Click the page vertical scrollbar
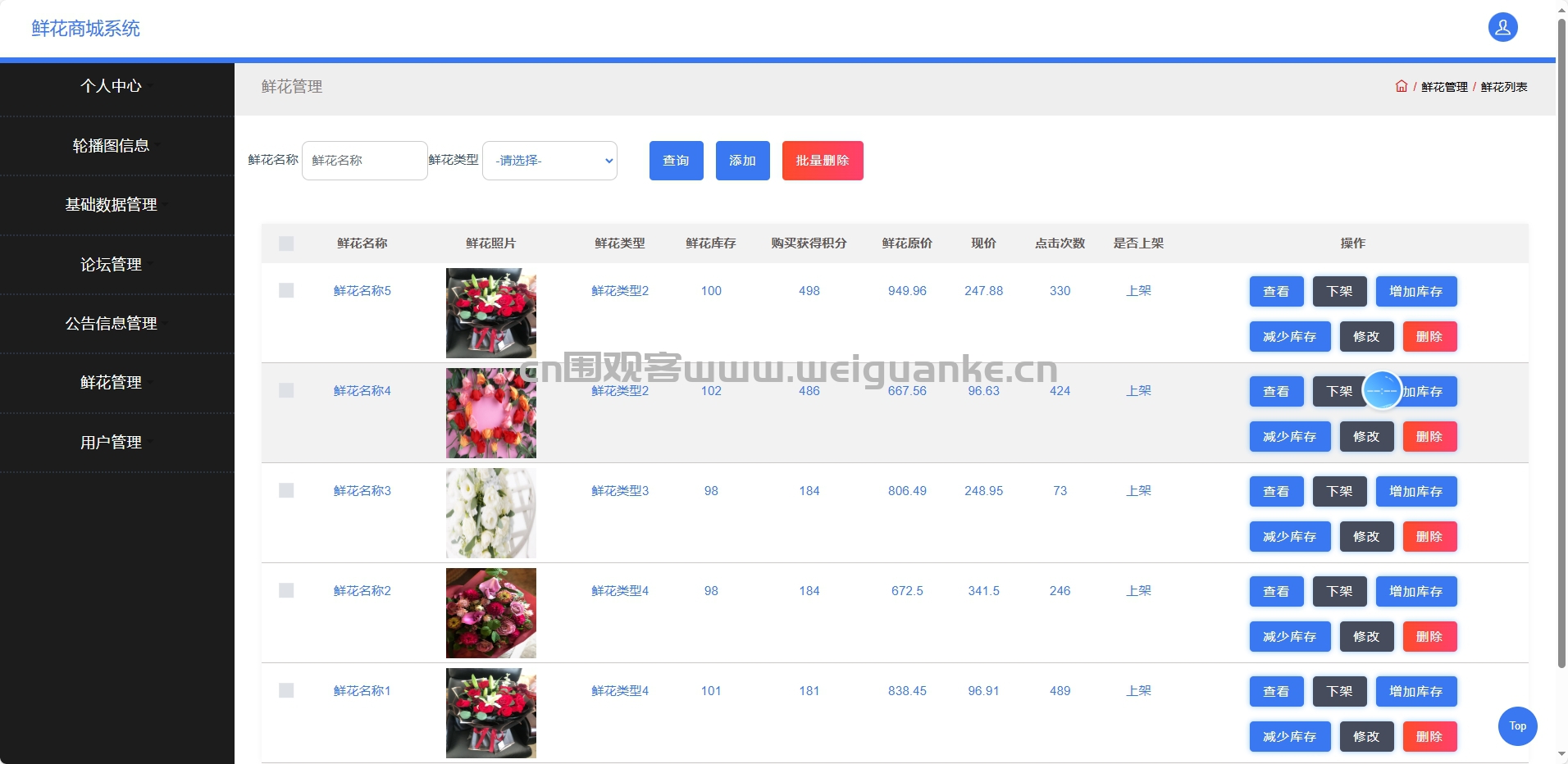 point(1561,344)
